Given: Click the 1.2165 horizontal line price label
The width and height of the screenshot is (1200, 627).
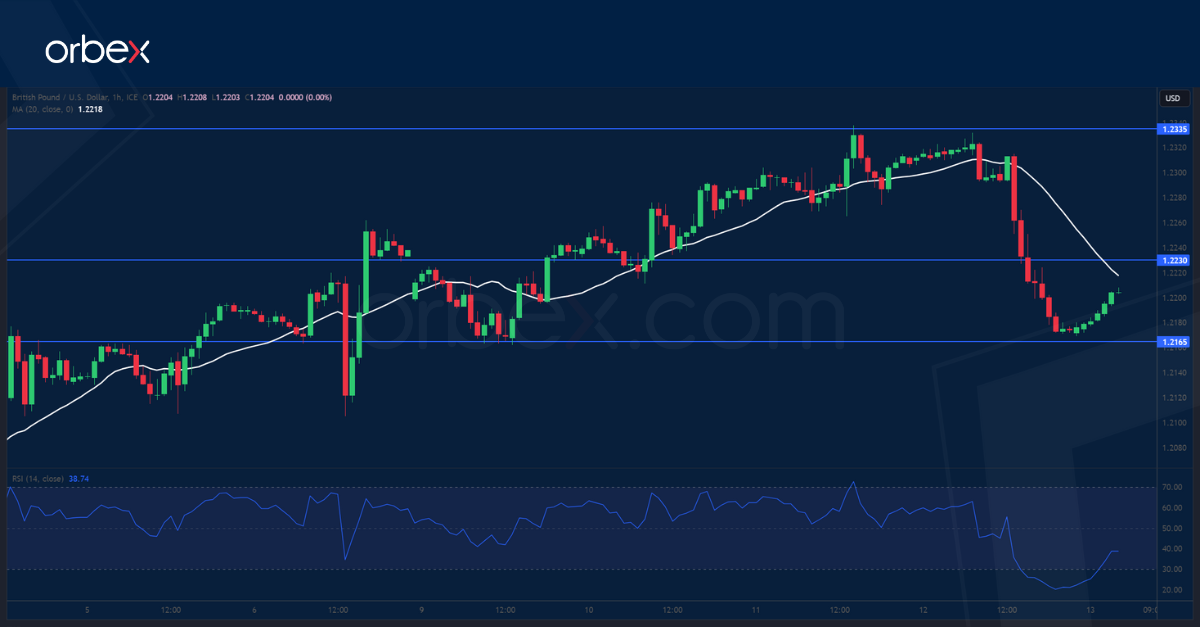Looking at the screenshot, I should coord(1174,342).
